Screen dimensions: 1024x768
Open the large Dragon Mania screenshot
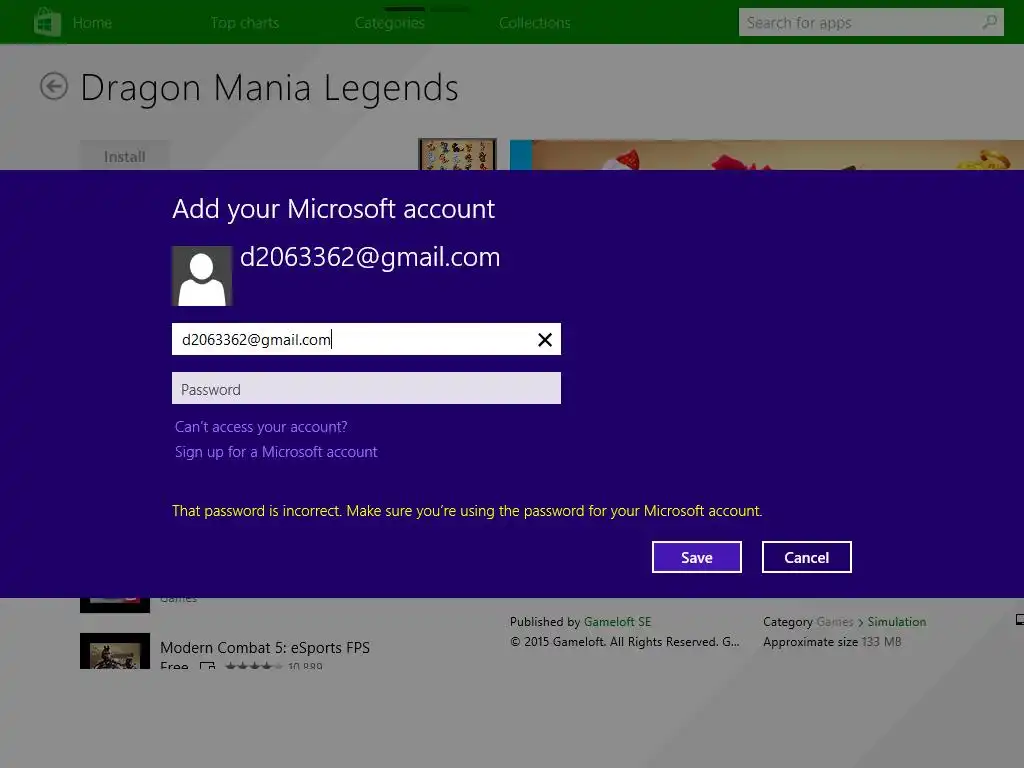tap(767, 155)
